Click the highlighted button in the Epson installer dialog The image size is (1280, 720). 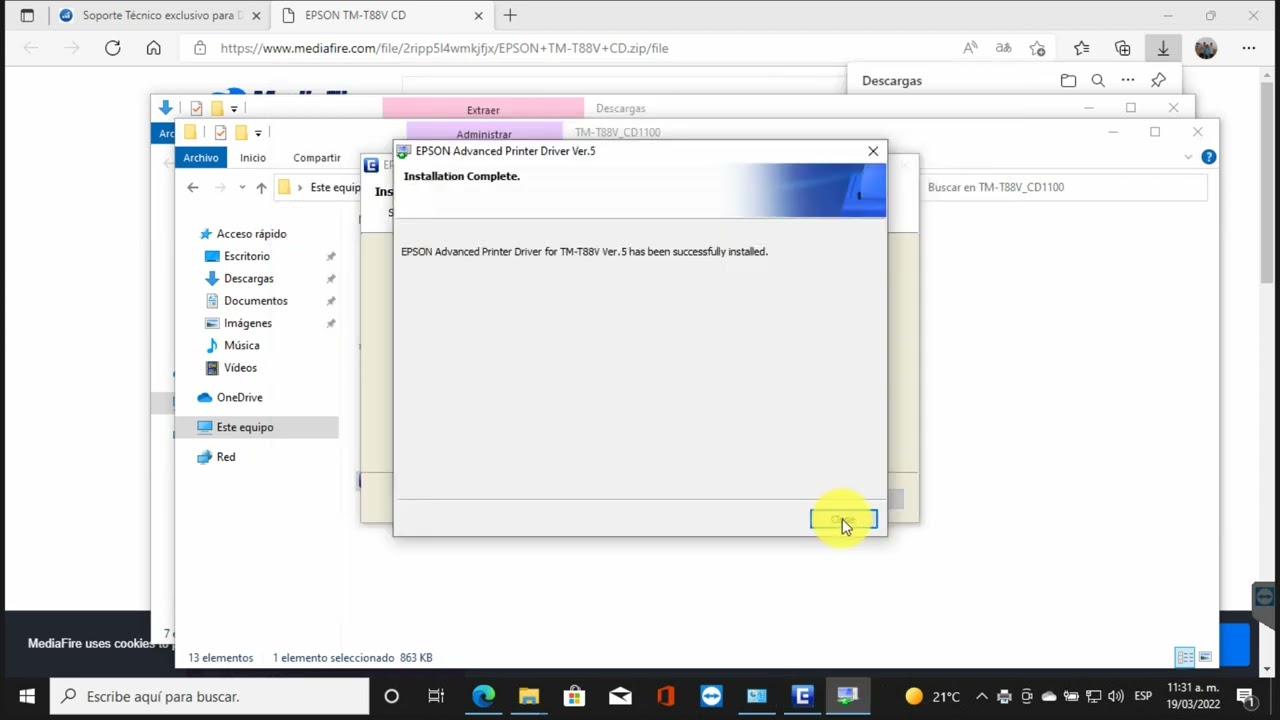tap(843, 519)
